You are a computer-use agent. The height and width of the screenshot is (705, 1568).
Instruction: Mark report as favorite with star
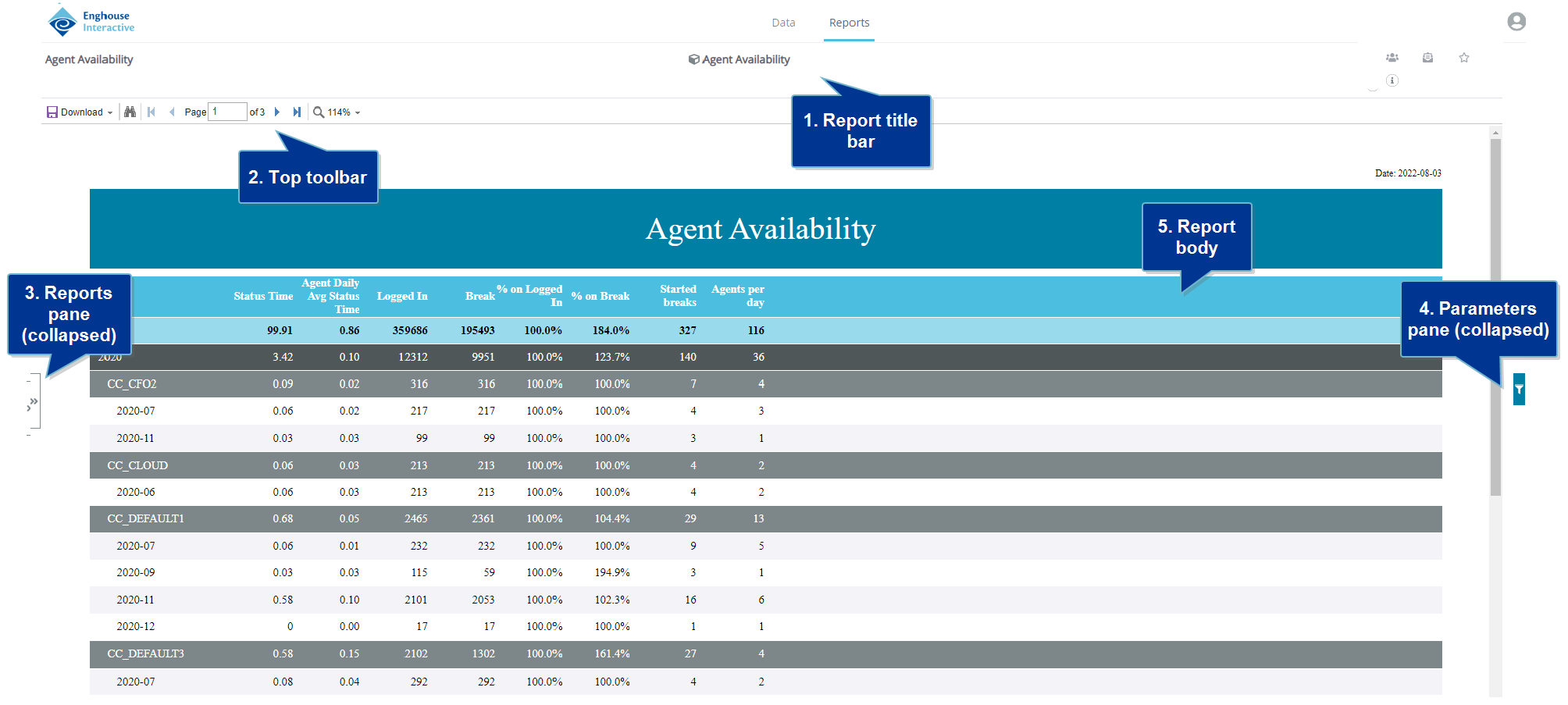point(1464,58)
